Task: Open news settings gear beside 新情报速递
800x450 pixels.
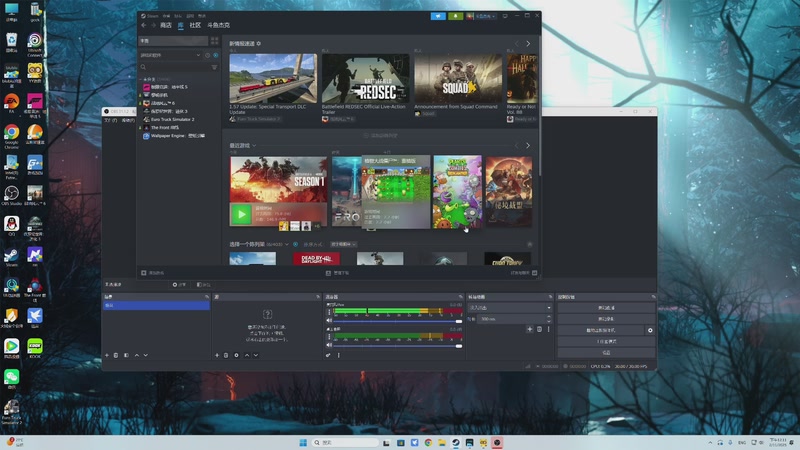Action: coord(259,43)
